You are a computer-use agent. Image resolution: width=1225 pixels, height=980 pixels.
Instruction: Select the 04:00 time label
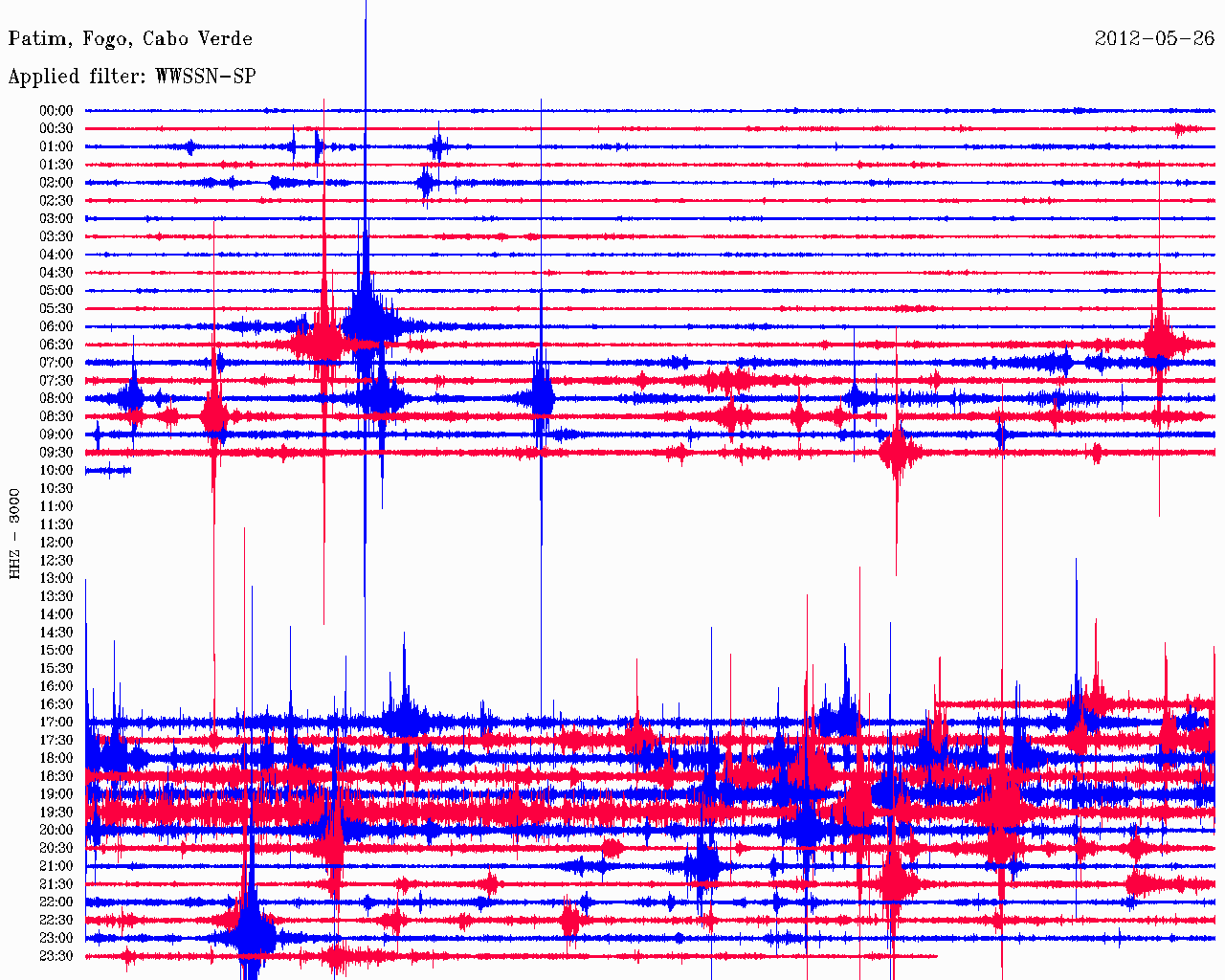pyautogui.click(x=56, y=255)
